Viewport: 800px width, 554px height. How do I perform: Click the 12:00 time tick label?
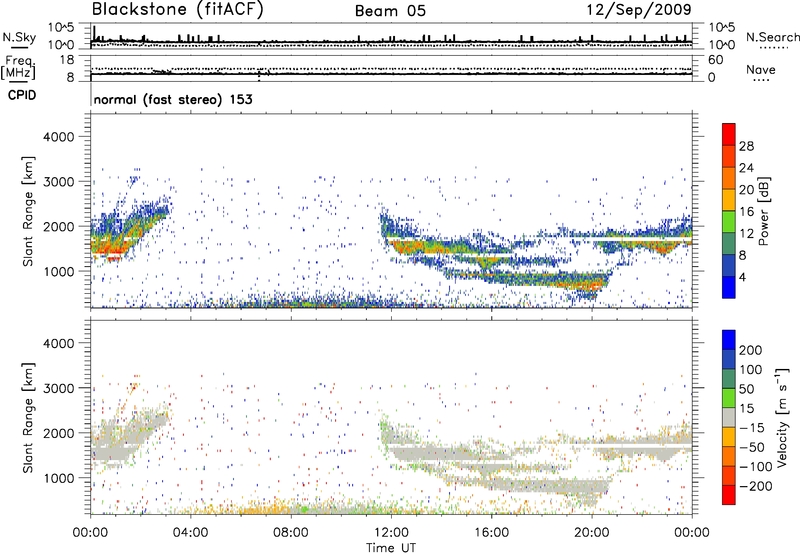click(391, 533)
